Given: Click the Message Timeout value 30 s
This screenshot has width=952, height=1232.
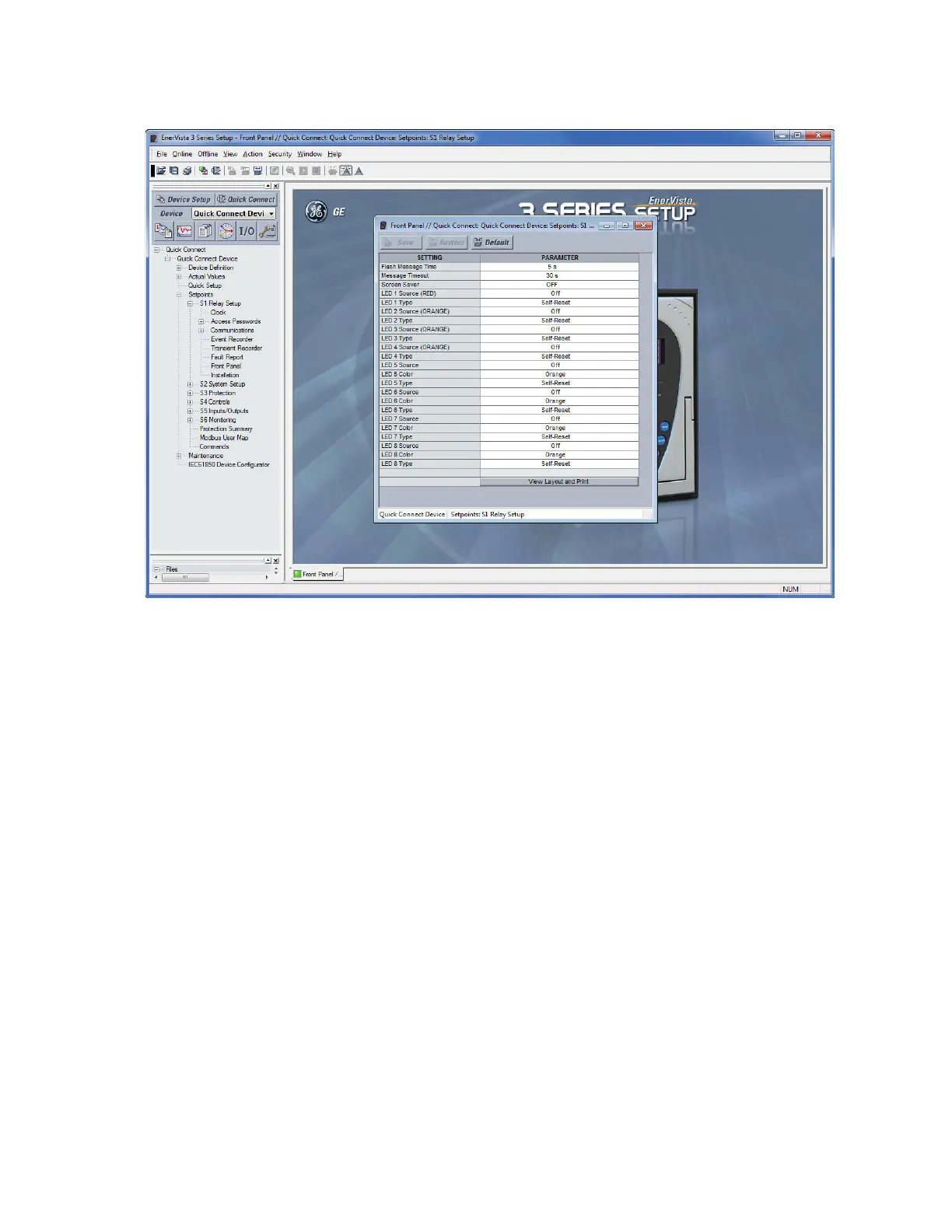Looking at the screenshot, I should 559,275.
